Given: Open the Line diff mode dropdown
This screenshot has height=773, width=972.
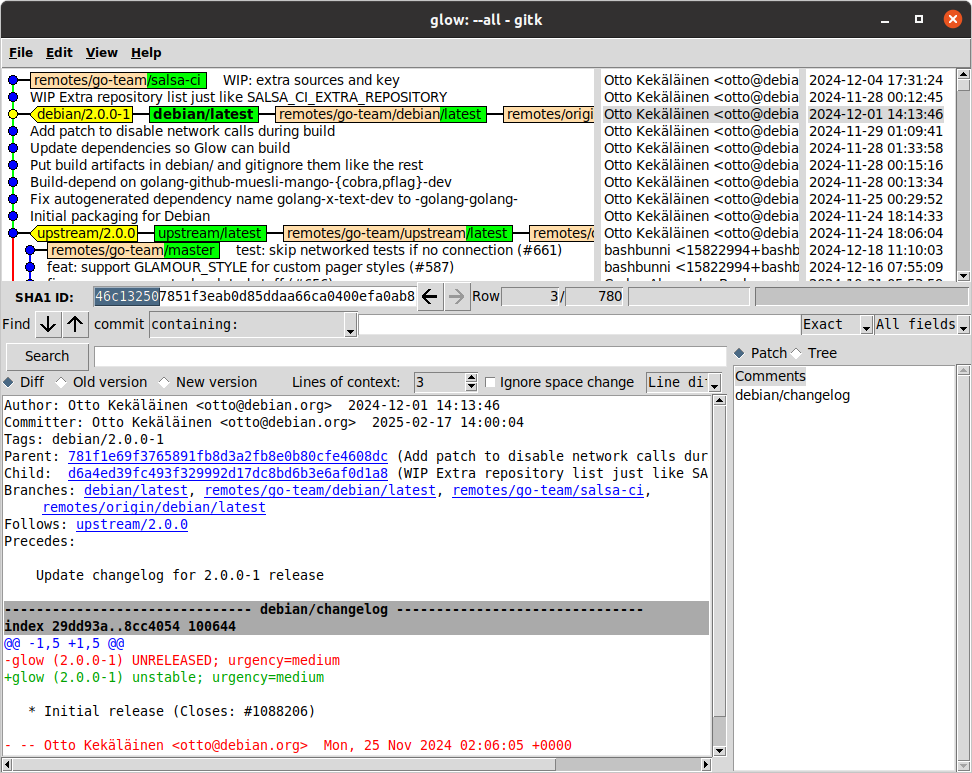Looking at the screenshot, I should coord(684,382).
